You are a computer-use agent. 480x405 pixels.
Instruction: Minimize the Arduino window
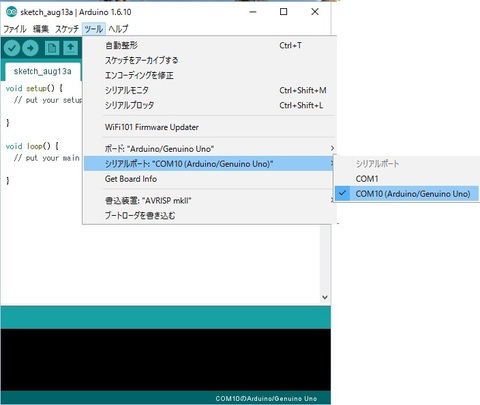[x=253, y=12]
